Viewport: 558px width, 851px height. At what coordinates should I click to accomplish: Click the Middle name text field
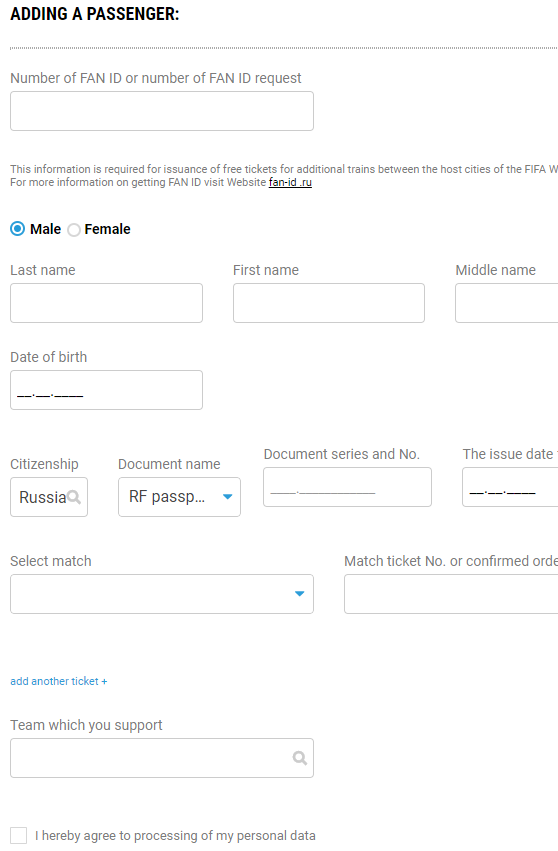click(x=506, y=303)
